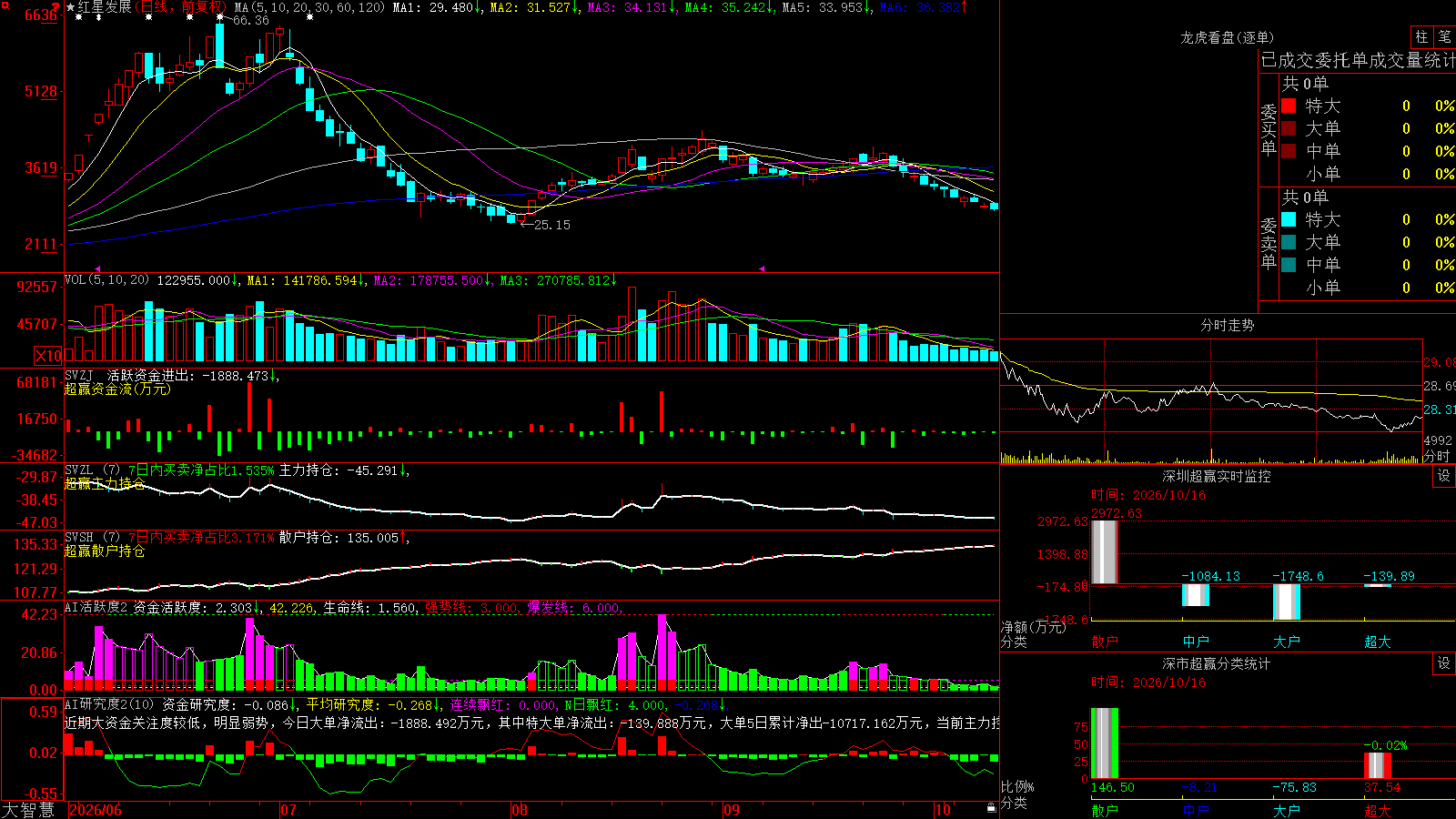Click the AI活跃度2 indicator label
Screen dimensions: 1456x819
(x=96, y=608)
